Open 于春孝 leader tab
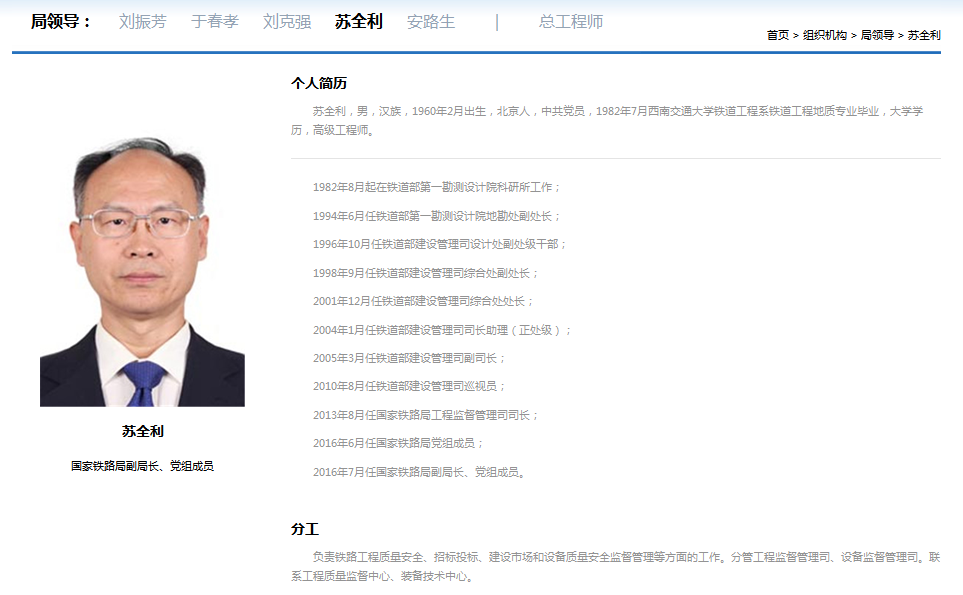Screen dimensions: 963x595 click(x=214, y=21)
